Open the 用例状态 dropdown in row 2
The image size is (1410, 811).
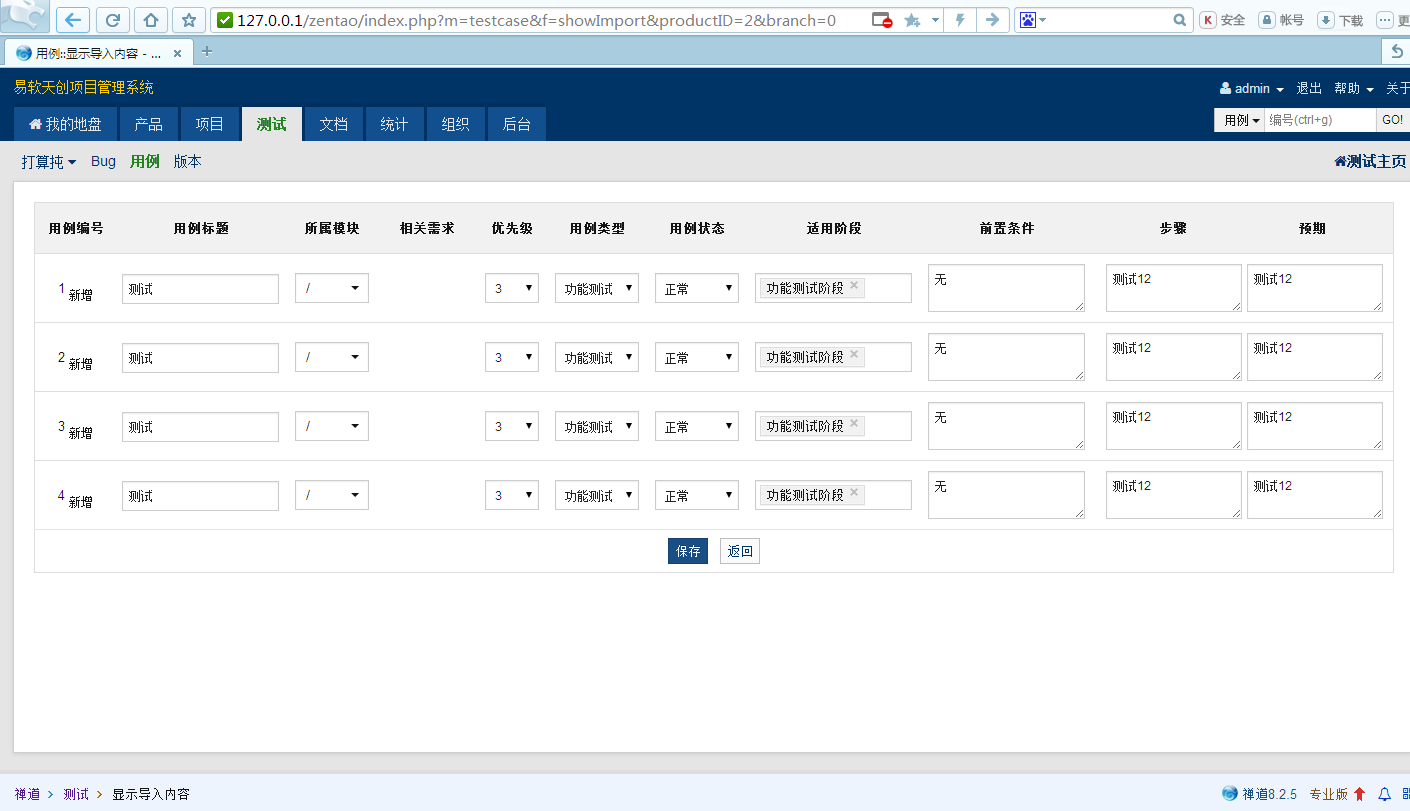coord(697,357)
